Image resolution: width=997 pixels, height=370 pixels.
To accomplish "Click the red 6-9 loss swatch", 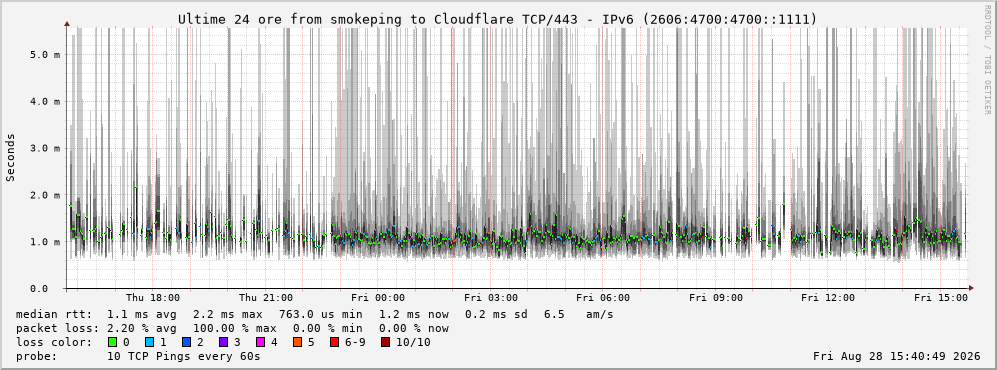I will click(334, 343).
